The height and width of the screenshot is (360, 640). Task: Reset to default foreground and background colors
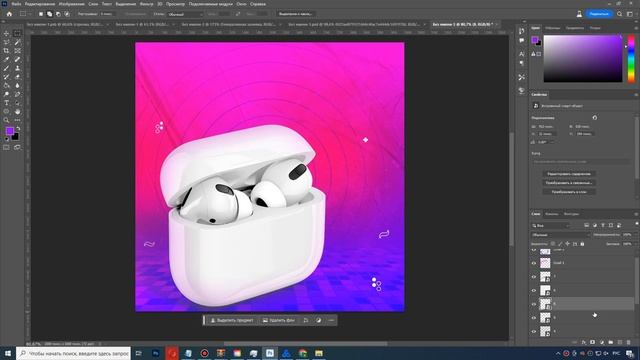(x=6, y=139)
